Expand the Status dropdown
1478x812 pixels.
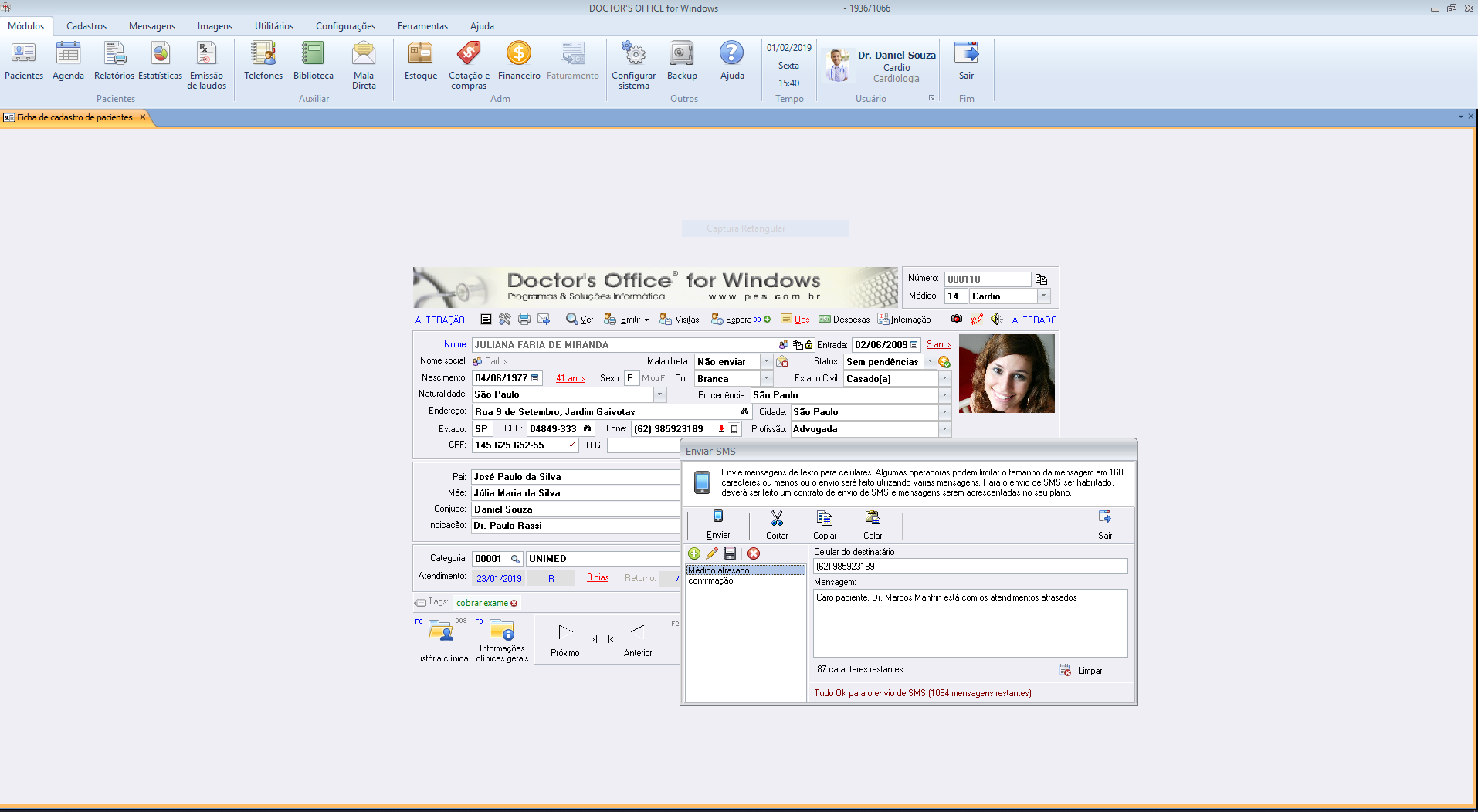pyautogui.click(x=930, y=361)
